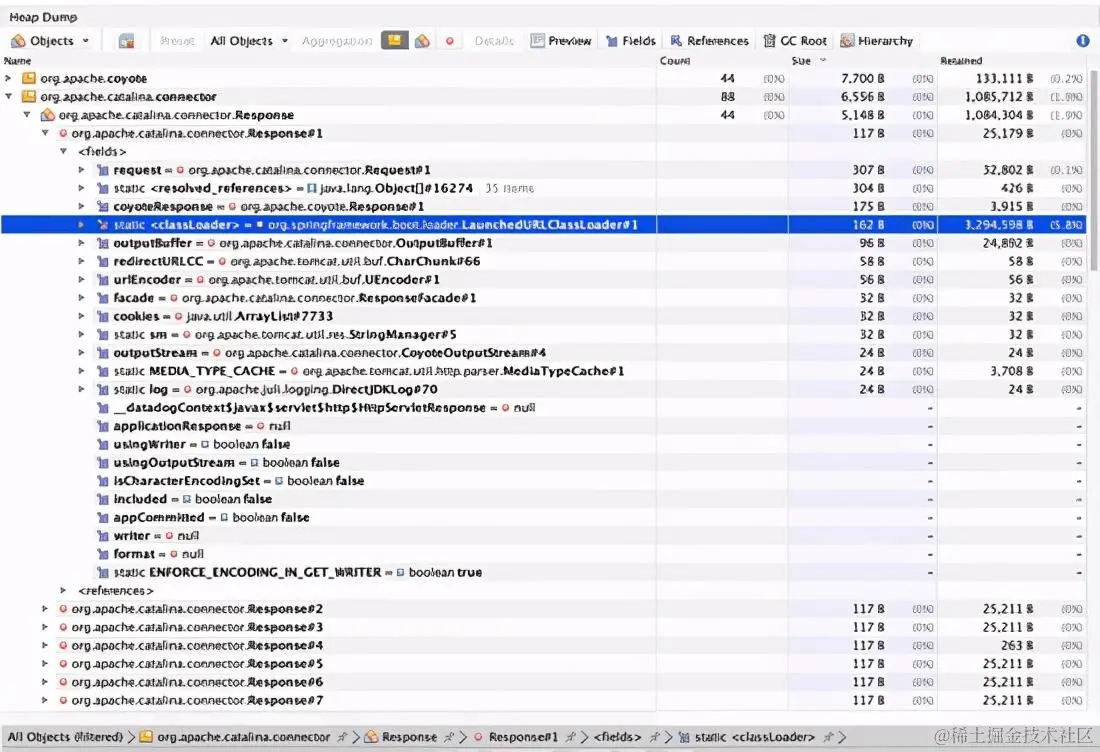Click the <fields> breadcrumb segment

[x=617, y=737]
